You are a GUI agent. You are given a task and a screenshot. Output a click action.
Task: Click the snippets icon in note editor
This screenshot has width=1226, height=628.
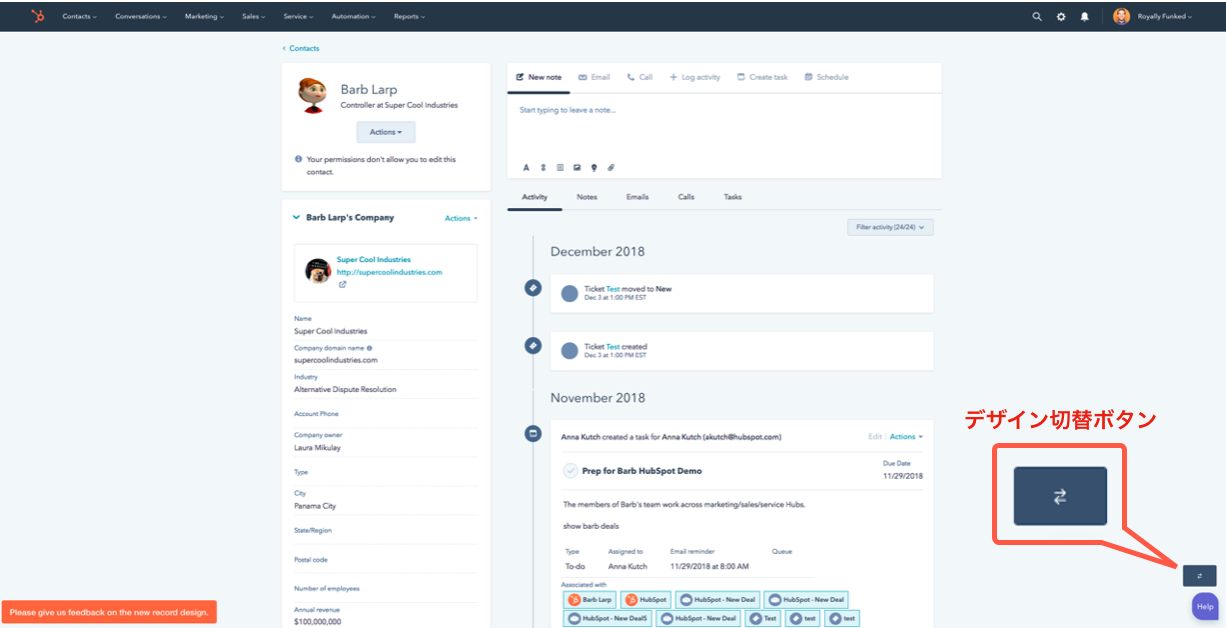[x=560, y=167]
